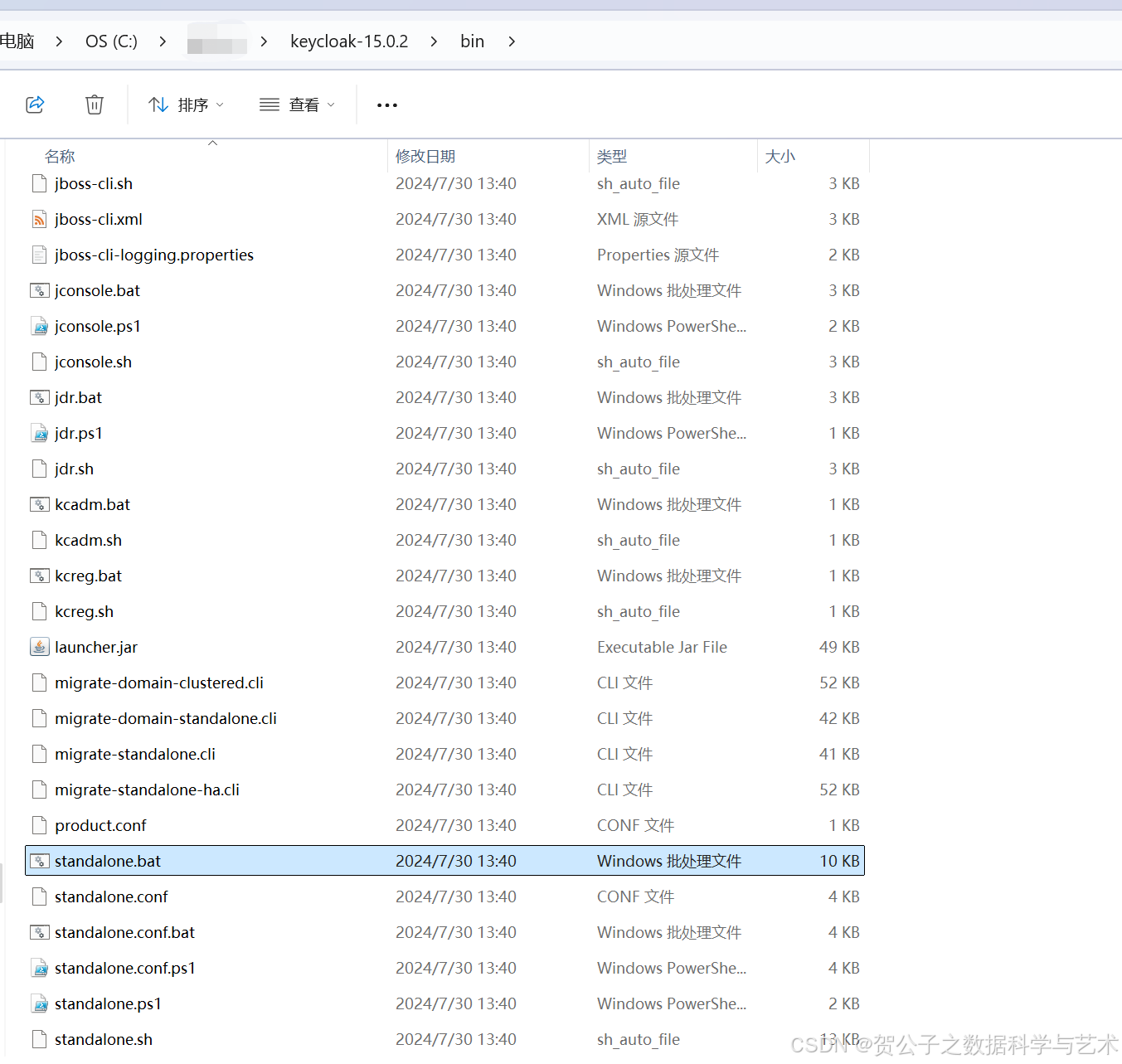Click the Share icon in the toolbar

35,104
